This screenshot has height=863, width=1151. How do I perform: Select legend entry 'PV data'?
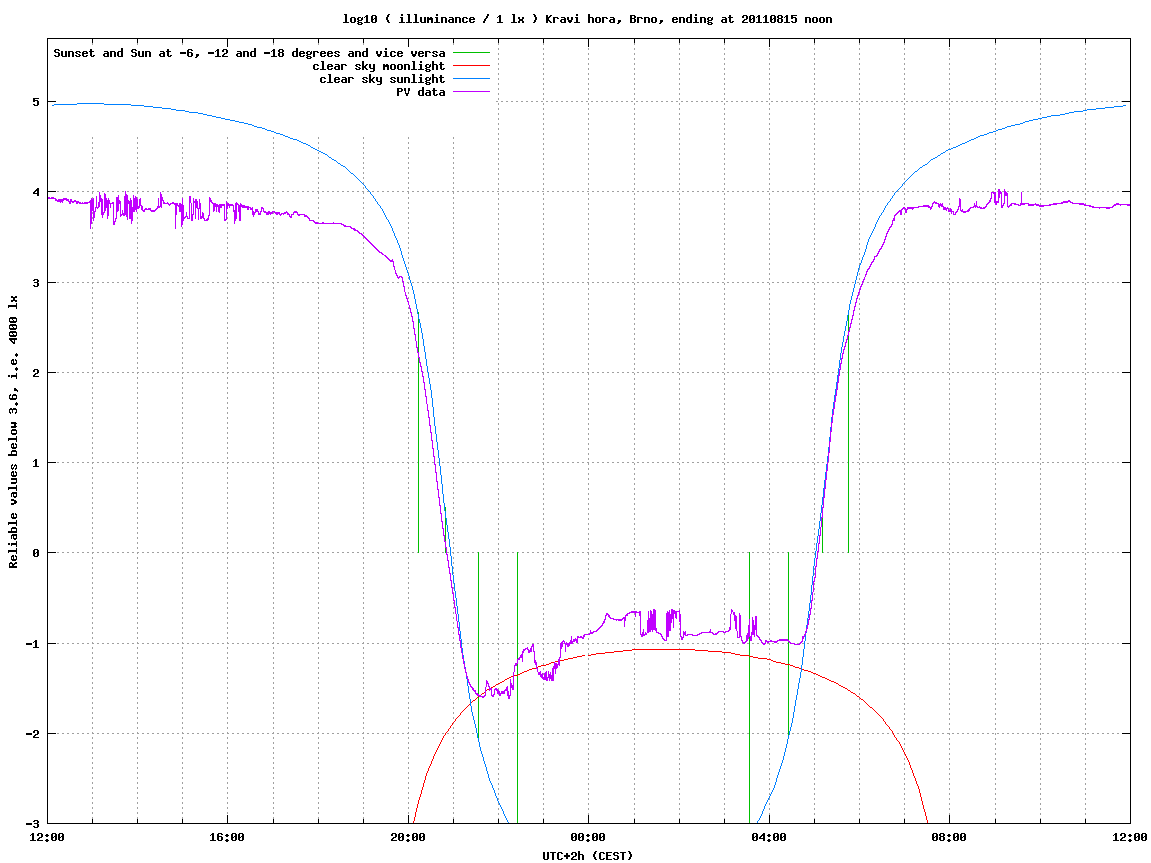pyautogui.click(x=421, y=92)
